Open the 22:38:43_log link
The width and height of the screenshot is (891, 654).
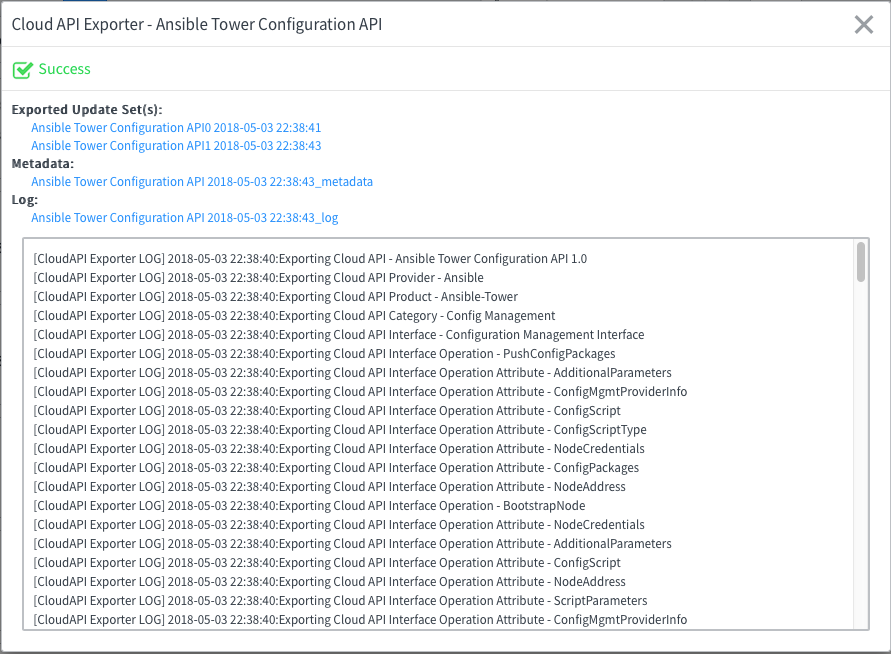coord(185,218)
